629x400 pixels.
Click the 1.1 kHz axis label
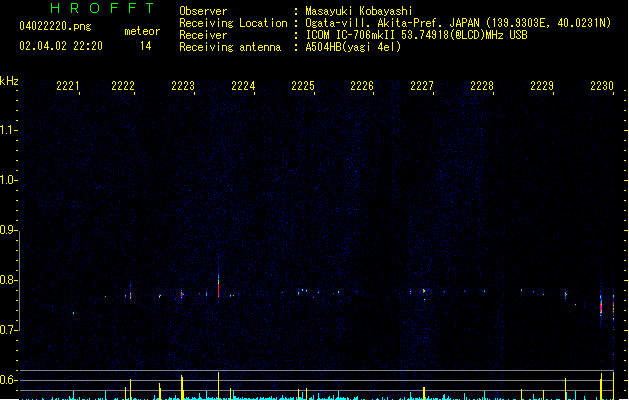[8, 130]
